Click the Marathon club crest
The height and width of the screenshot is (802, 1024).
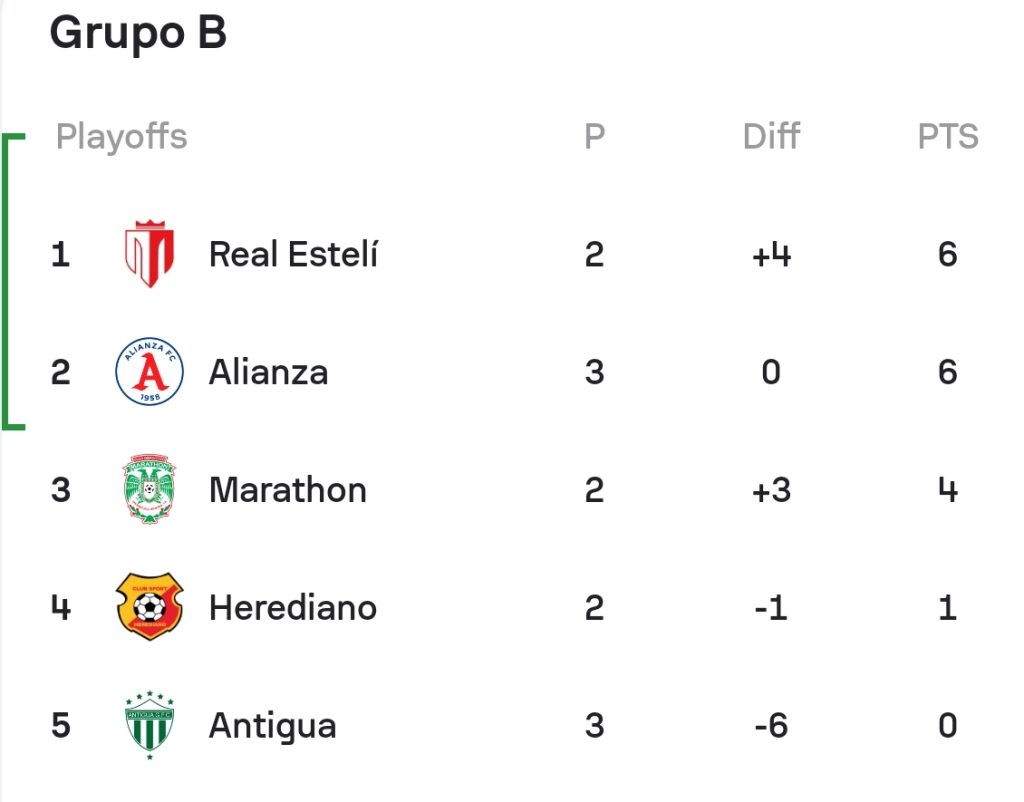150,489
